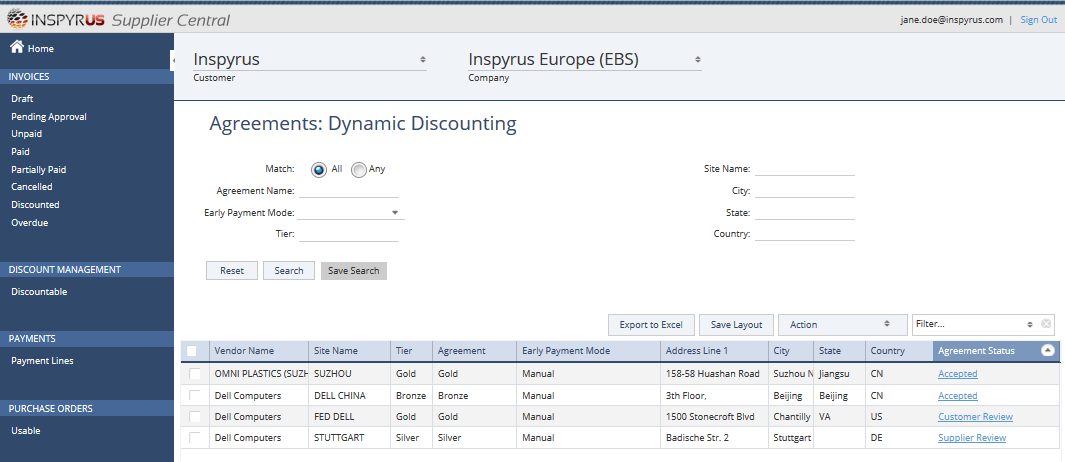Click the City input field
The width and height of the screenshot is (1065, 462).
(805, 191)
